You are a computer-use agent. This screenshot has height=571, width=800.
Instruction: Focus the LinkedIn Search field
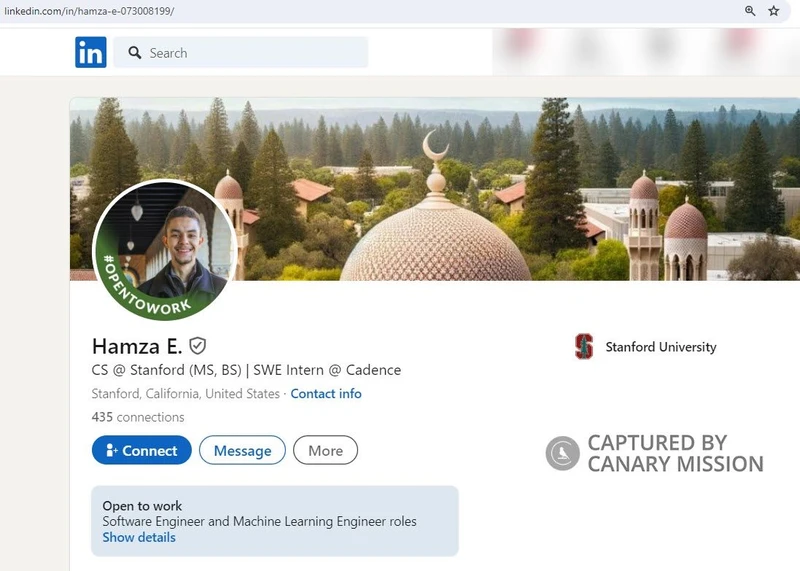pyautogui.click(x=240, y=53)
